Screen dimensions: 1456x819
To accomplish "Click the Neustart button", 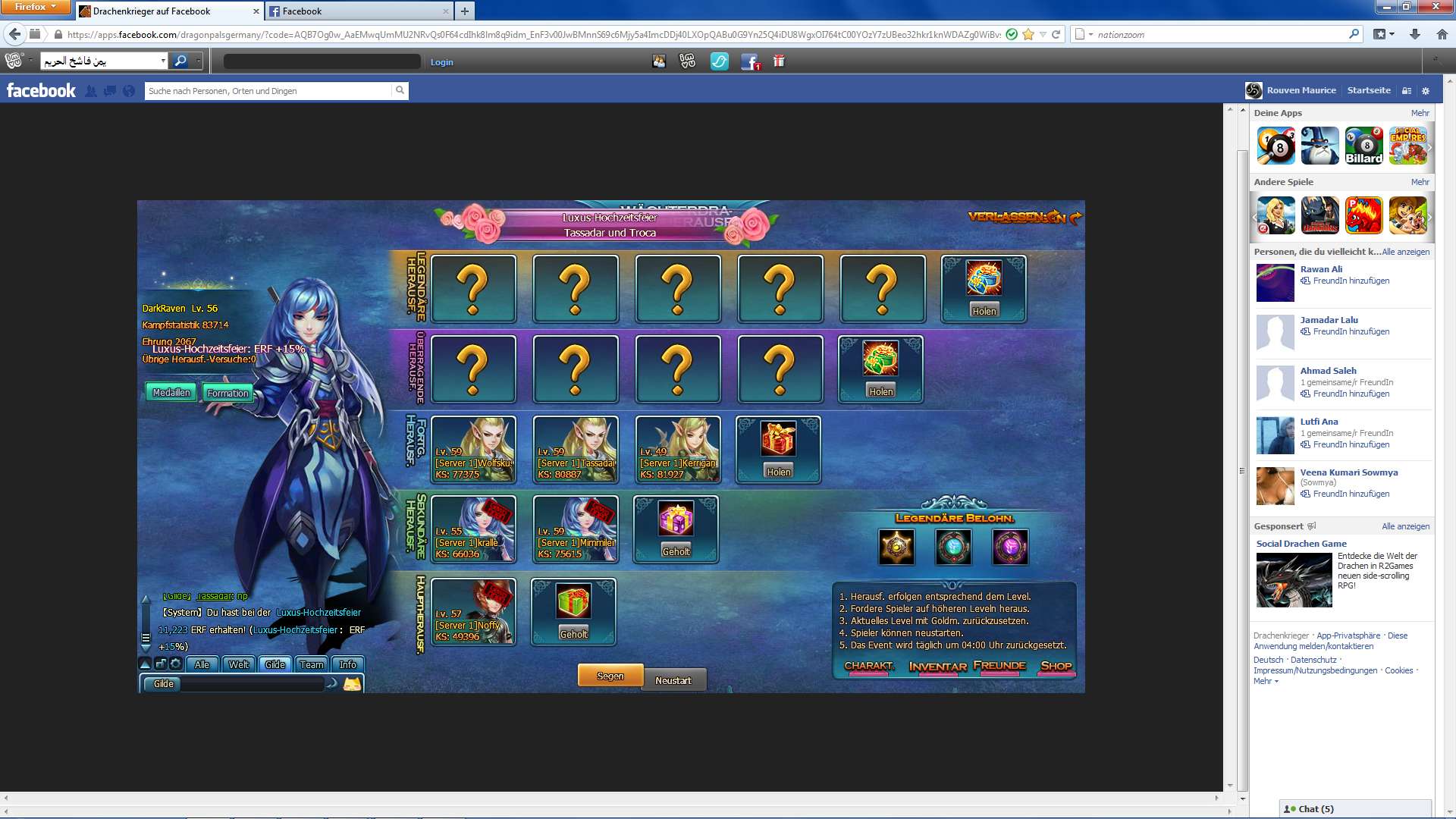I will tap(673, 680).
